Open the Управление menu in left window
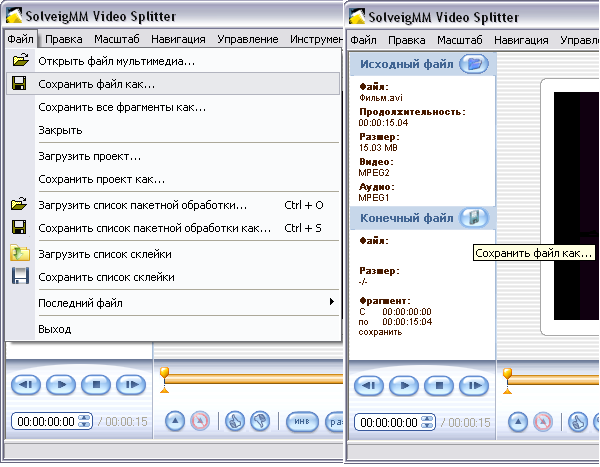 (x=248, y=39)
